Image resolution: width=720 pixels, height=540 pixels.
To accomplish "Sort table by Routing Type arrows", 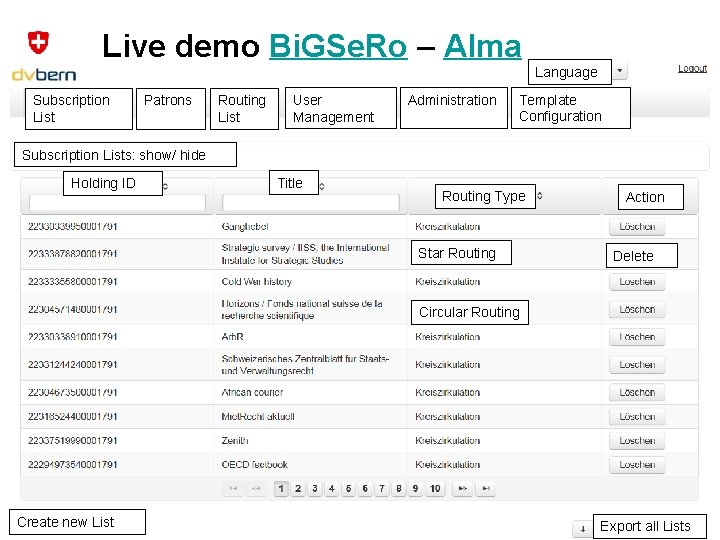I will click(540, 196).
